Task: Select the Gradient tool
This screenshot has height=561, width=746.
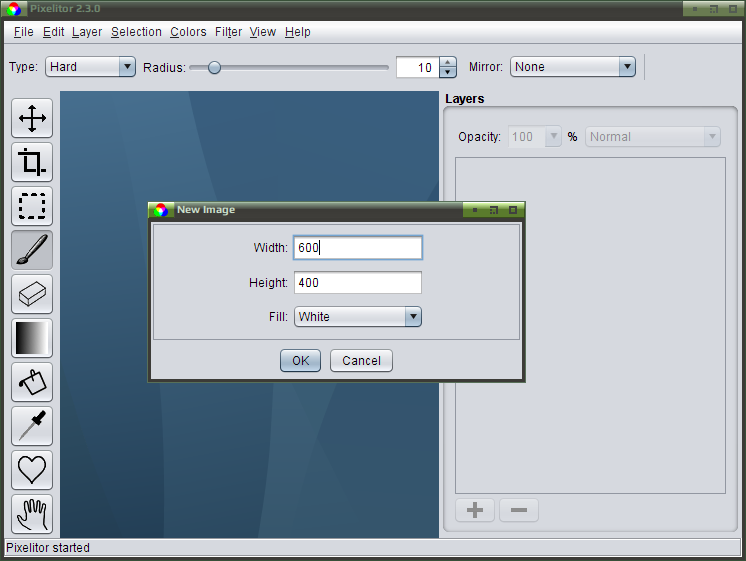Action: [32, 338]
